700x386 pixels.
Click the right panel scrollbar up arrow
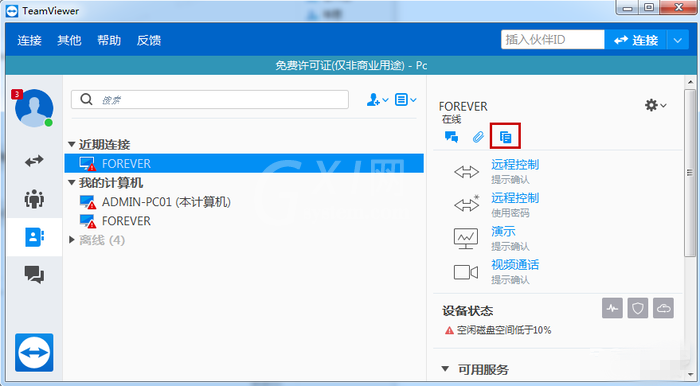pyautogui.click(x=690, y=83)
